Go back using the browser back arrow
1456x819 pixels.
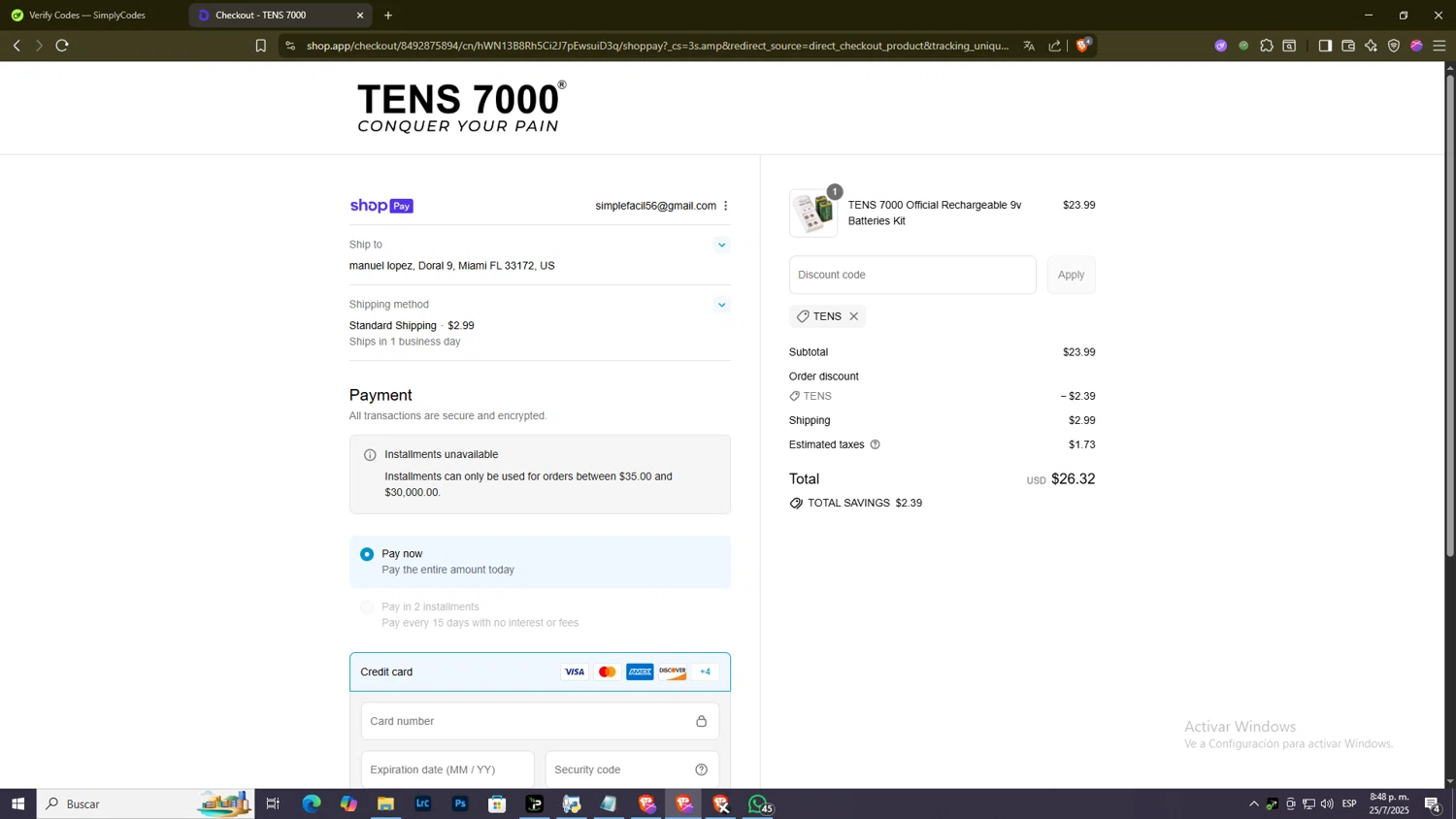pos(17,46)
